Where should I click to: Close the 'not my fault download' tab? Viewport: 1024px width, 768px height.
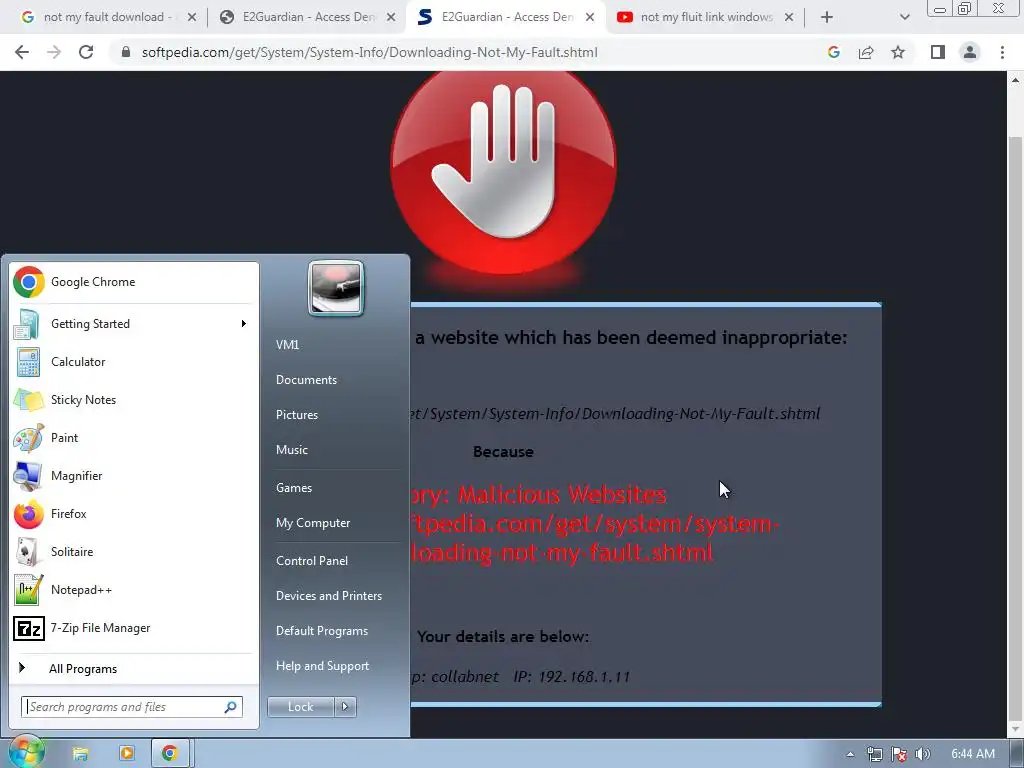click(191, 17)
